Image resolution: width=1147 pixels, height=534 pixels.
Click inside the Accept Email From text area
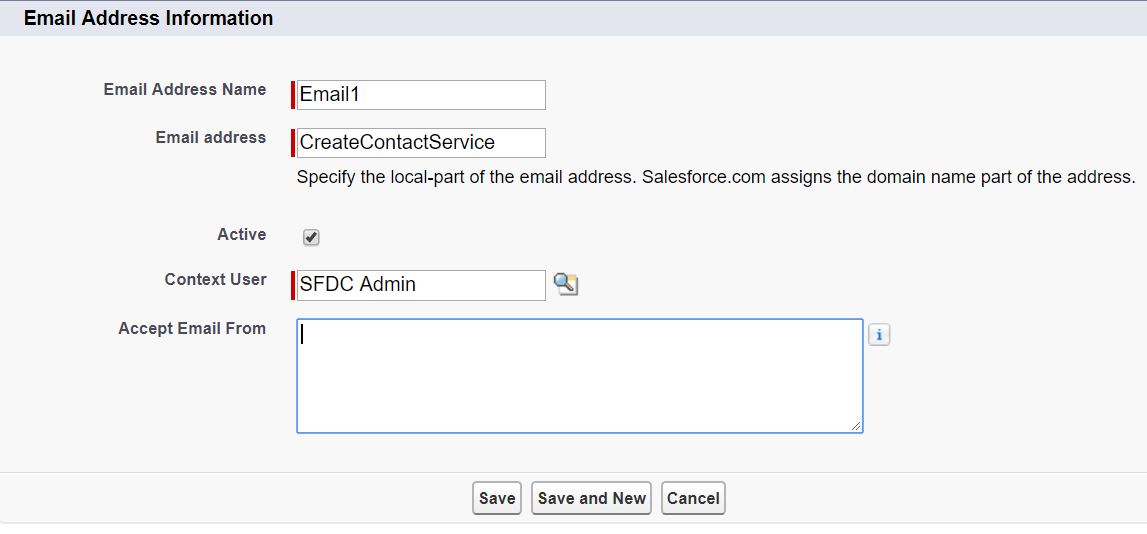[579, 376]
